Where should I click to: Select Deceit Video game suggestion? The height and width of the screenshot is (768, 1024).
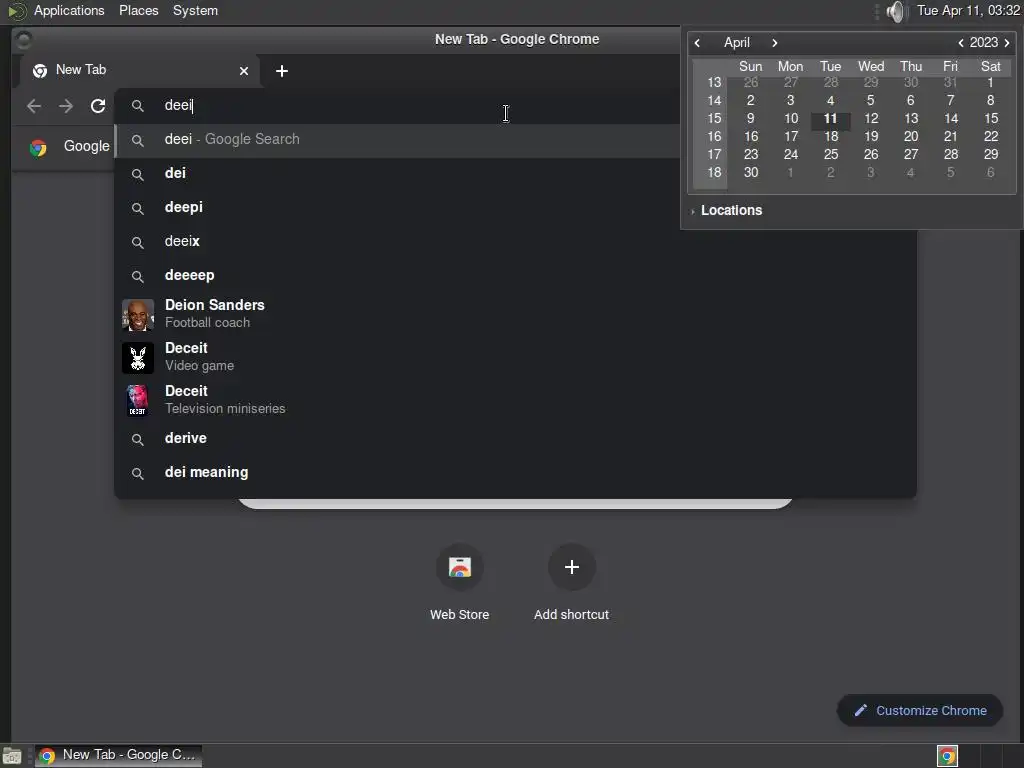click(x=516, y=357)
